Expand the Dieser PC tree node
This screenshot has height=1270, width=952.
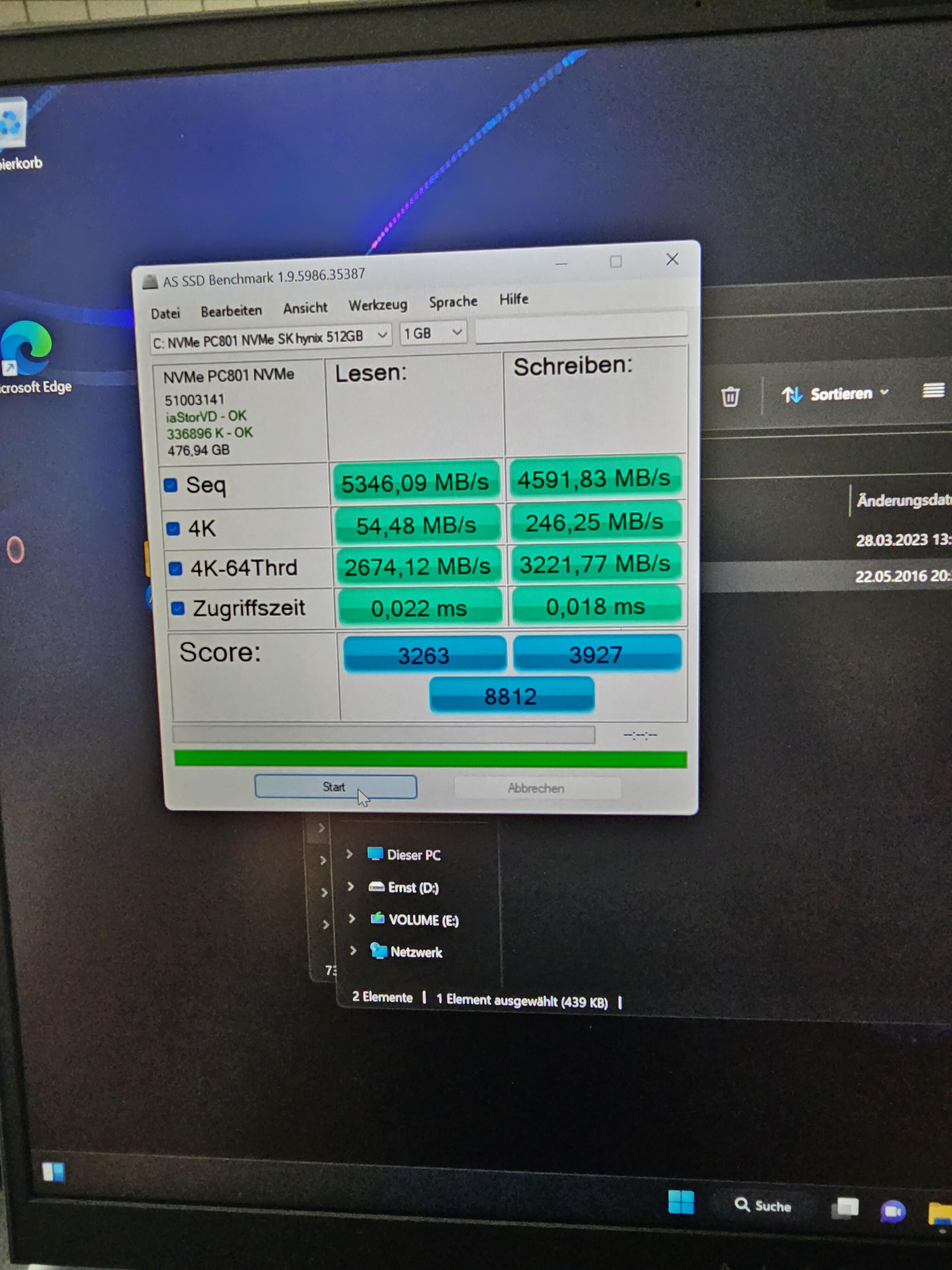[x=349, y=854]
